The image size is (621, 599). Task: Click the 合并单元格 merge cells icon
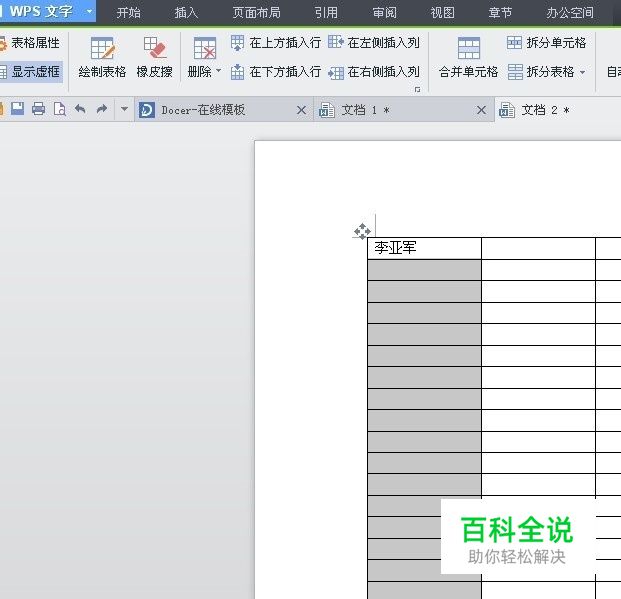click(469, 48)
